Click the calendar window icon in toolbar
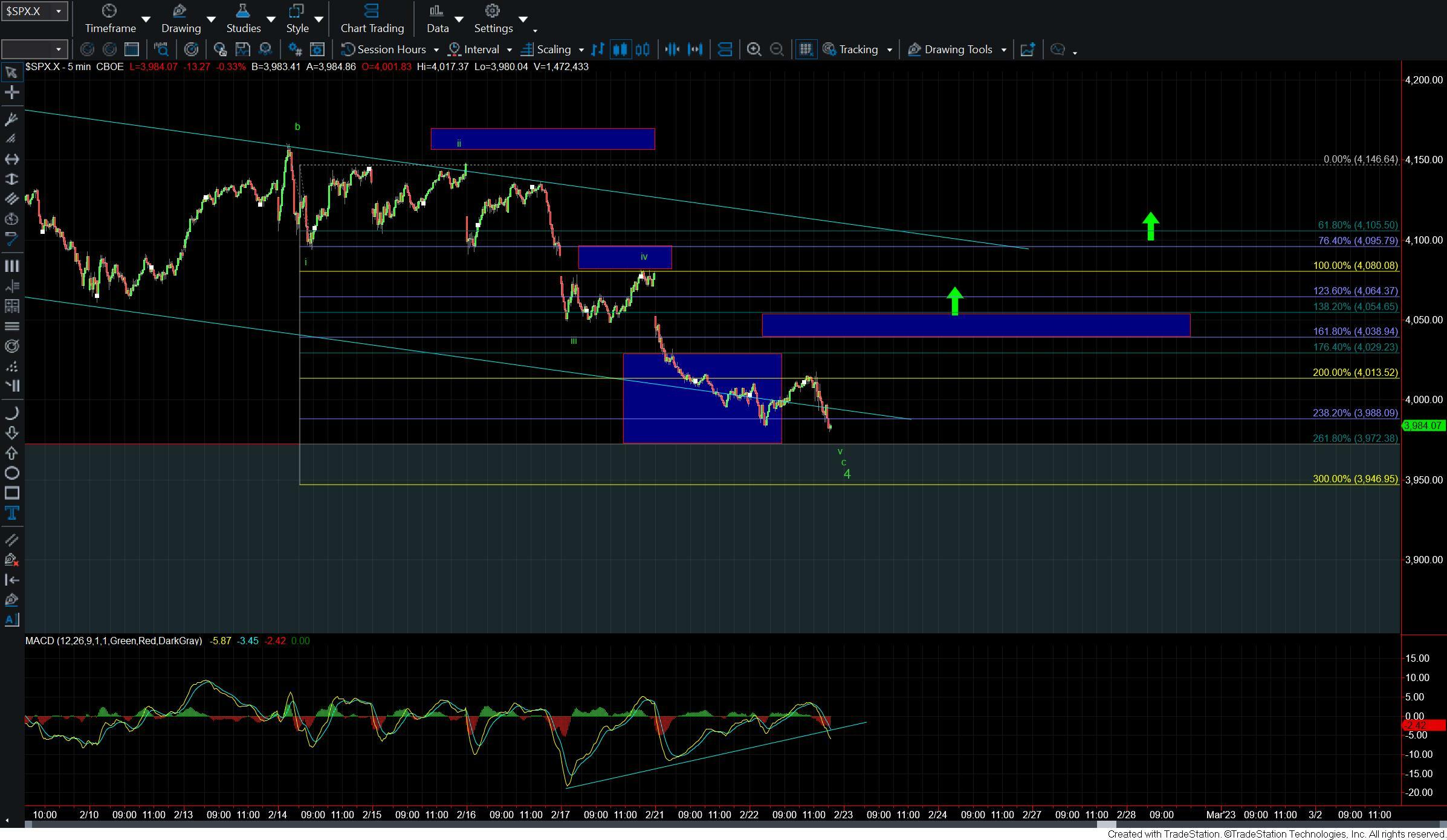The width and height of the screenshot is (1447, 840). click(131, 50)
